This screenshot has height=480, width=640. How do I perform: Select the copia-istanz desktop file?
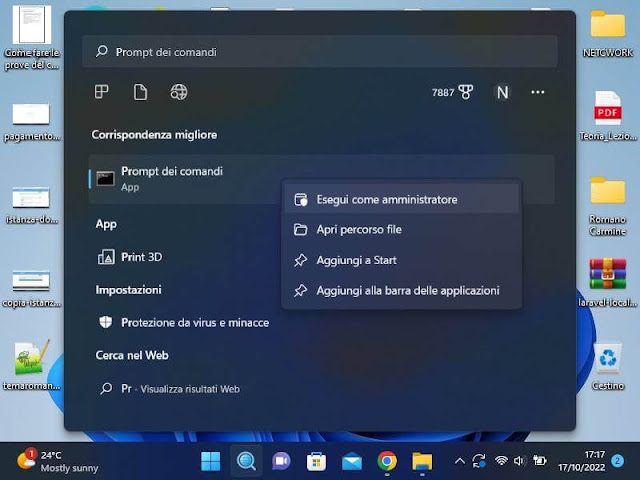32,288
